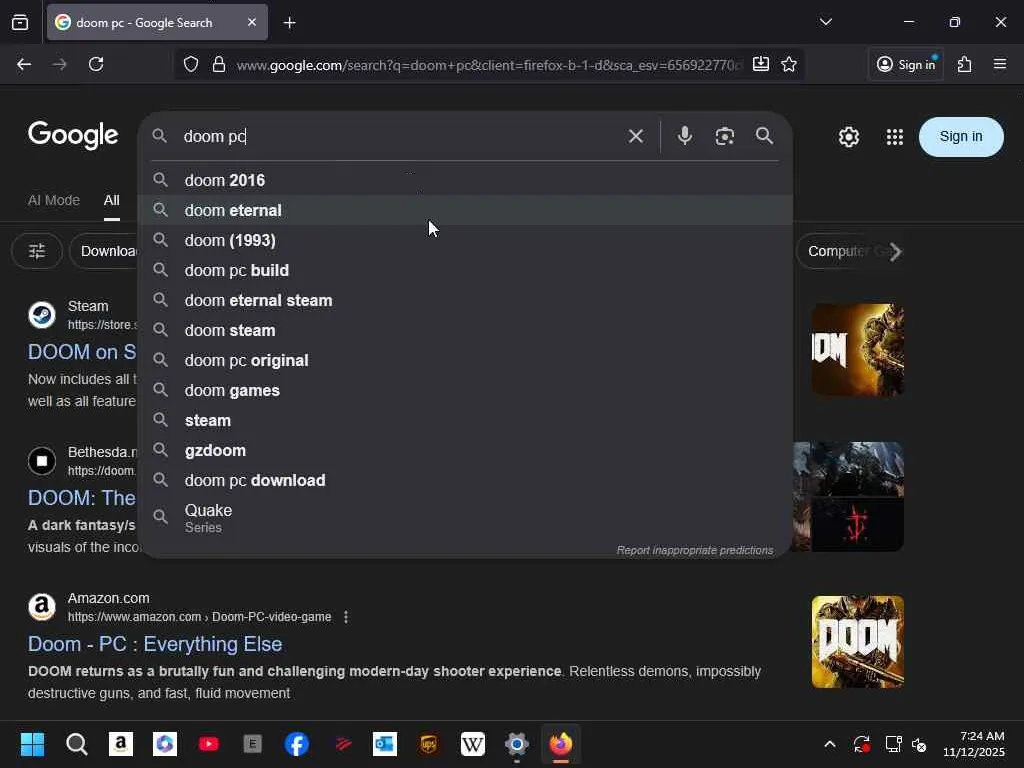
Task: Open Amazon result options three dots
Action: tap(346, 617)
